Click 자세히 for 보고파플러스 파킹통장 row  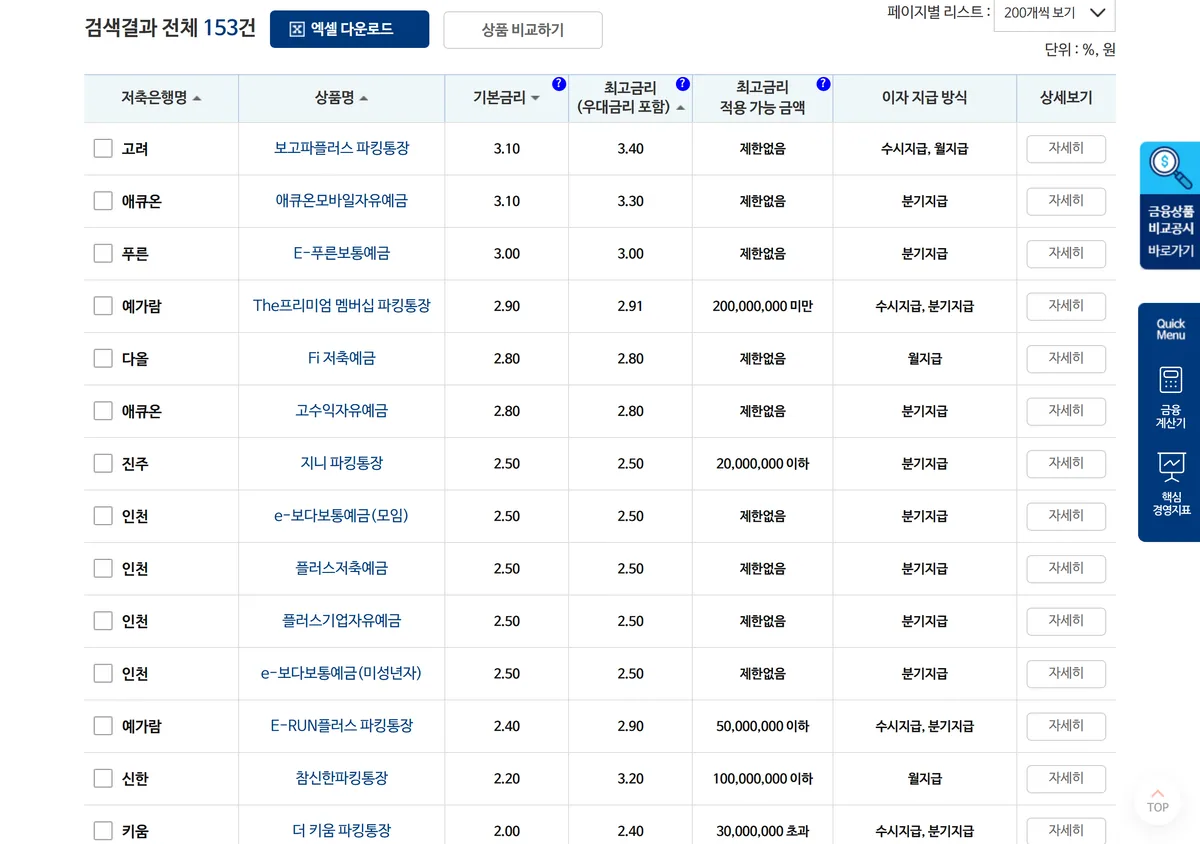(x=1066, y=149)
